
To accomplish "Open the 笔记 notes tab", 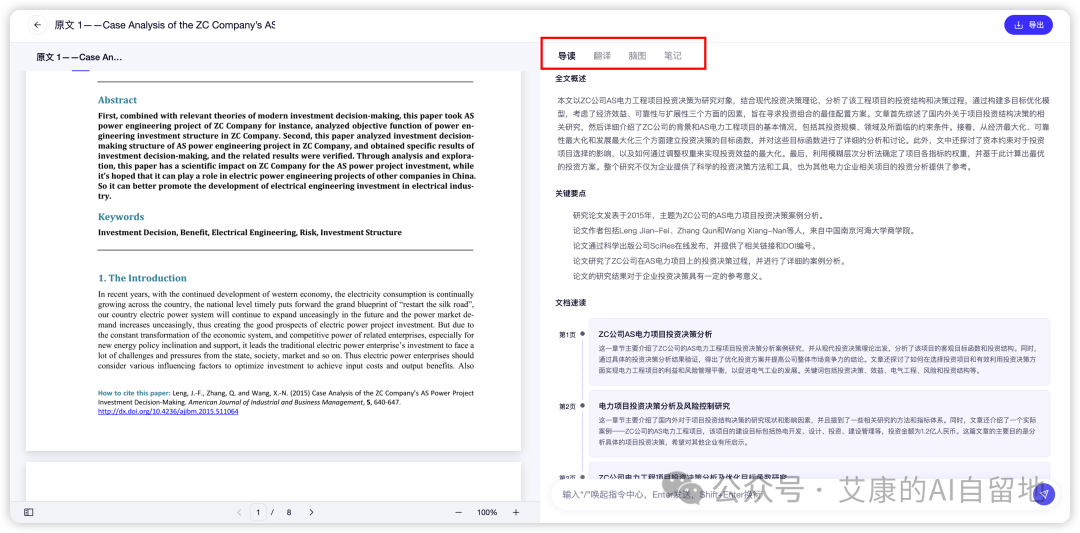I will [673, 56].
